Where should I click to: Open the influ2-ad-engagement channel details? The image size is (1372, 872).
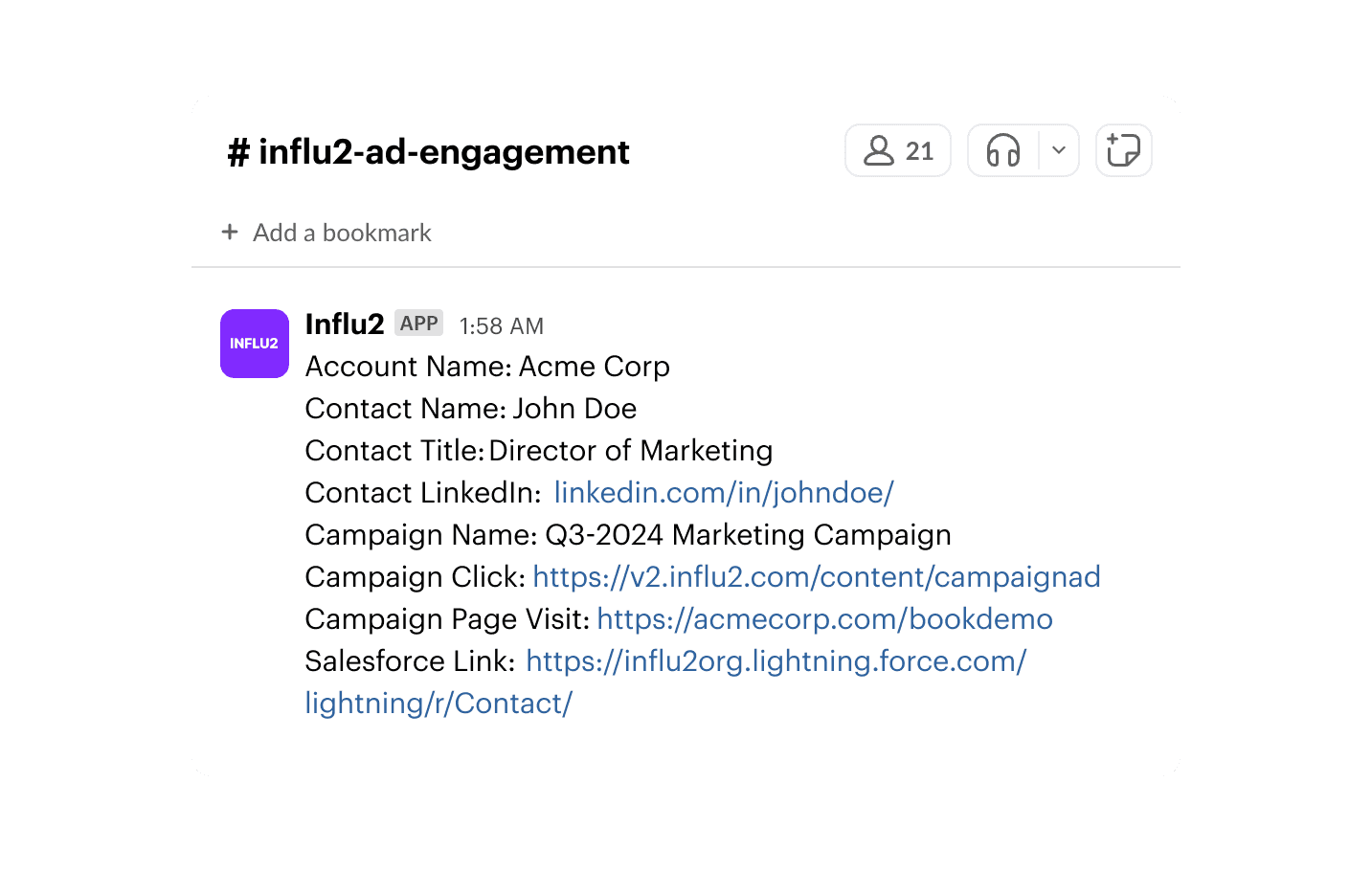(x=429, y=152)
